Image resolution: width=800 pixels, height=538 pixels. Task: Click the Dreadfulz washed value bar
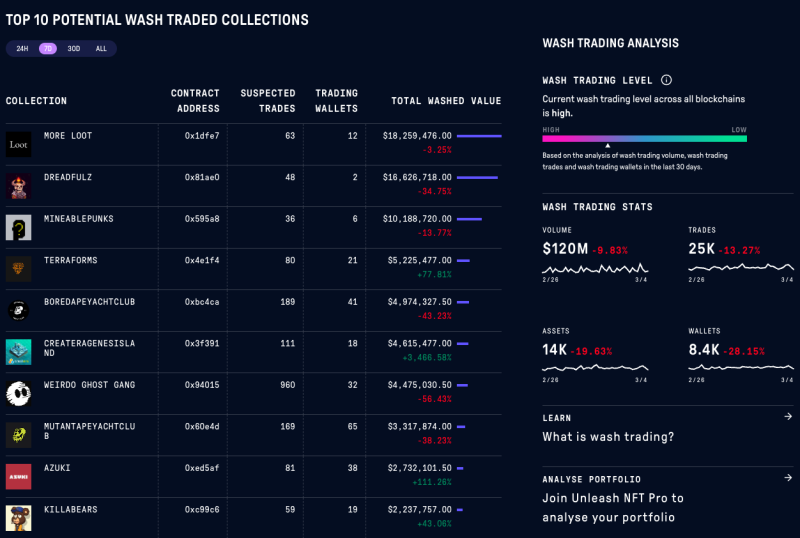pyautogui.click(x=477, y=178)
